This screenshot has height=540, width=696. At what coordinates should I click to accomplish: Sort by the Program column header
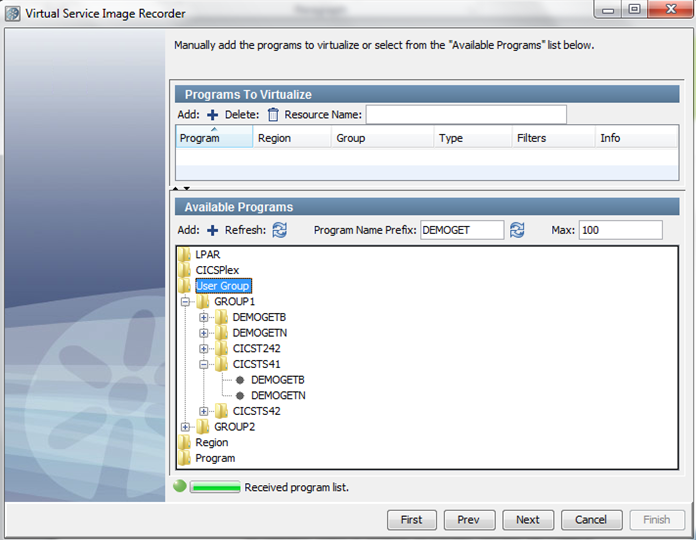[214, 137]
